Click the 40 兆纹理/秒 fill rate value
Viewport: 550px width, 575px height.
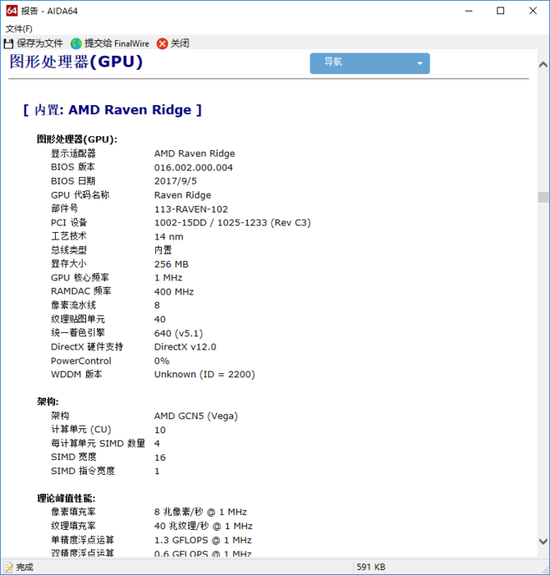(x=203, y=526)
